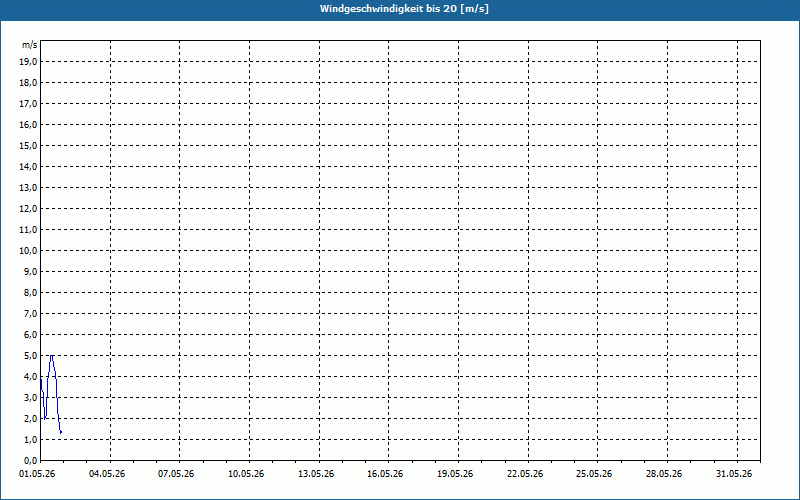Click the y-axis value '19,0'

pos(28,62)
